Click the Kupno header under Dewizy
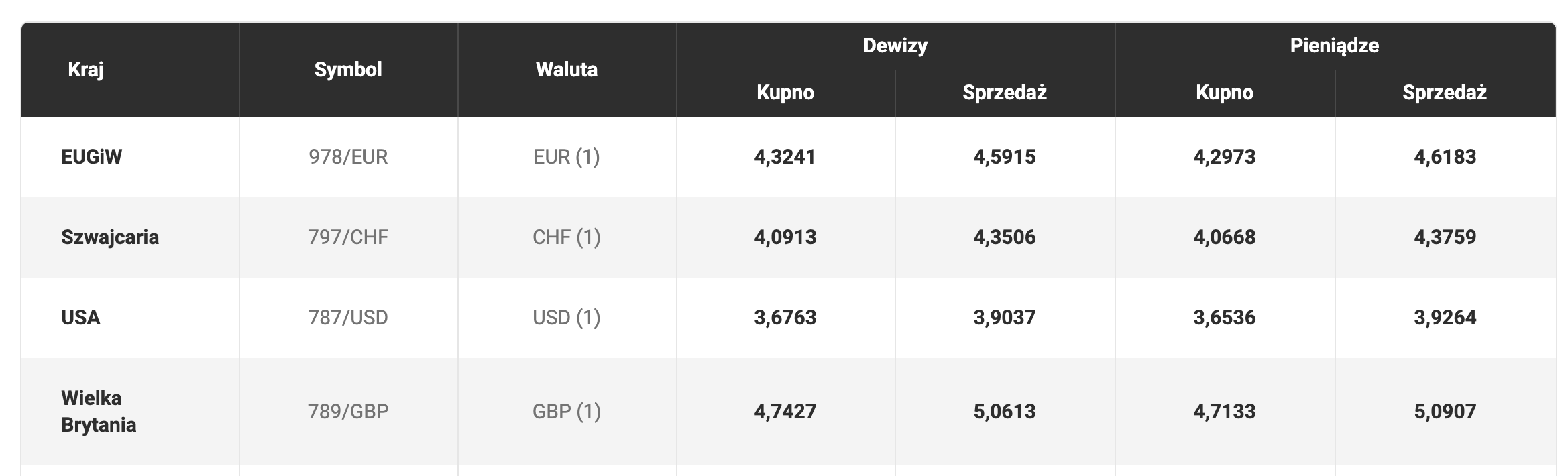The height and width of the screenshot is (476, 1568). click(x=785, y=93)
